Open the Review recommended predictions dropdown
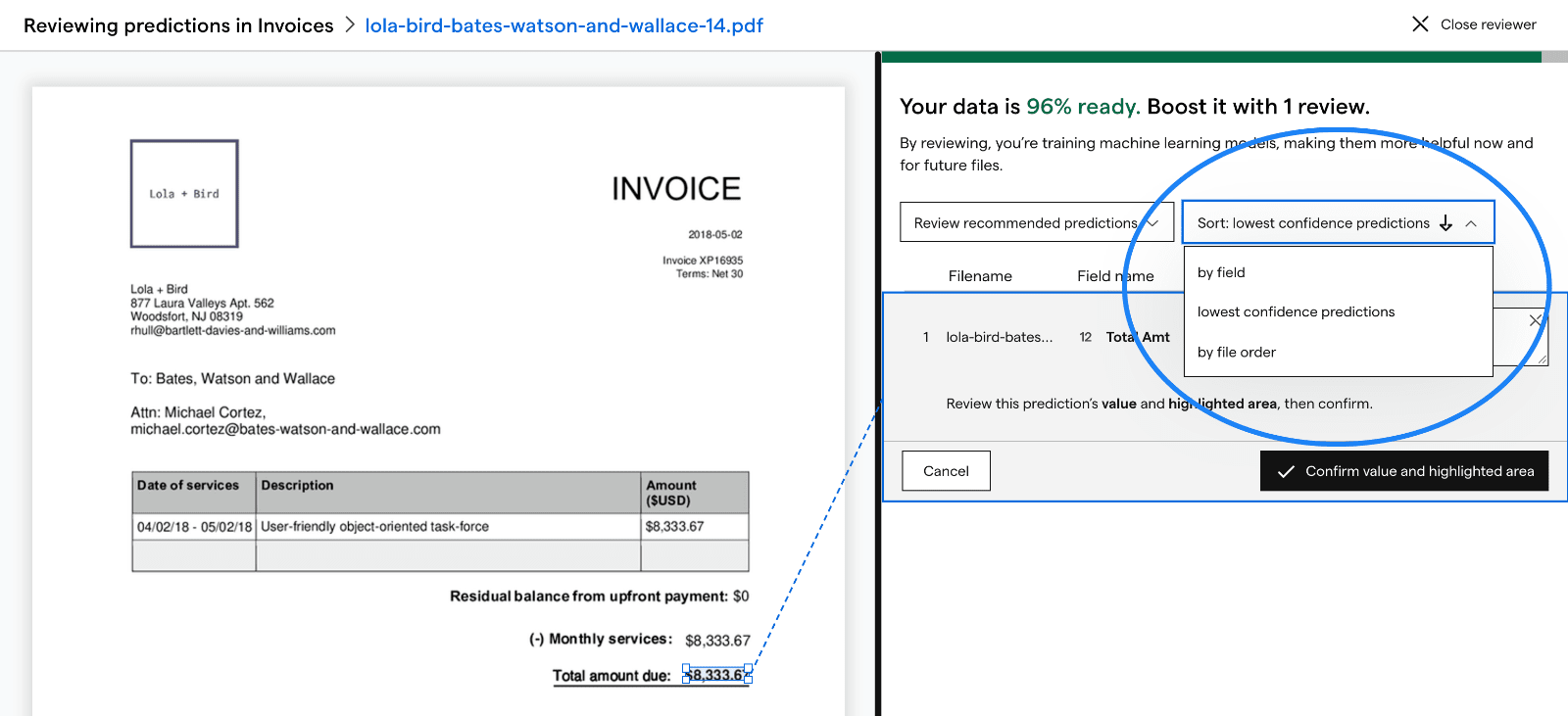Image resolution: width=1568 pixels, height=716 pixels. click(1037, 223)
